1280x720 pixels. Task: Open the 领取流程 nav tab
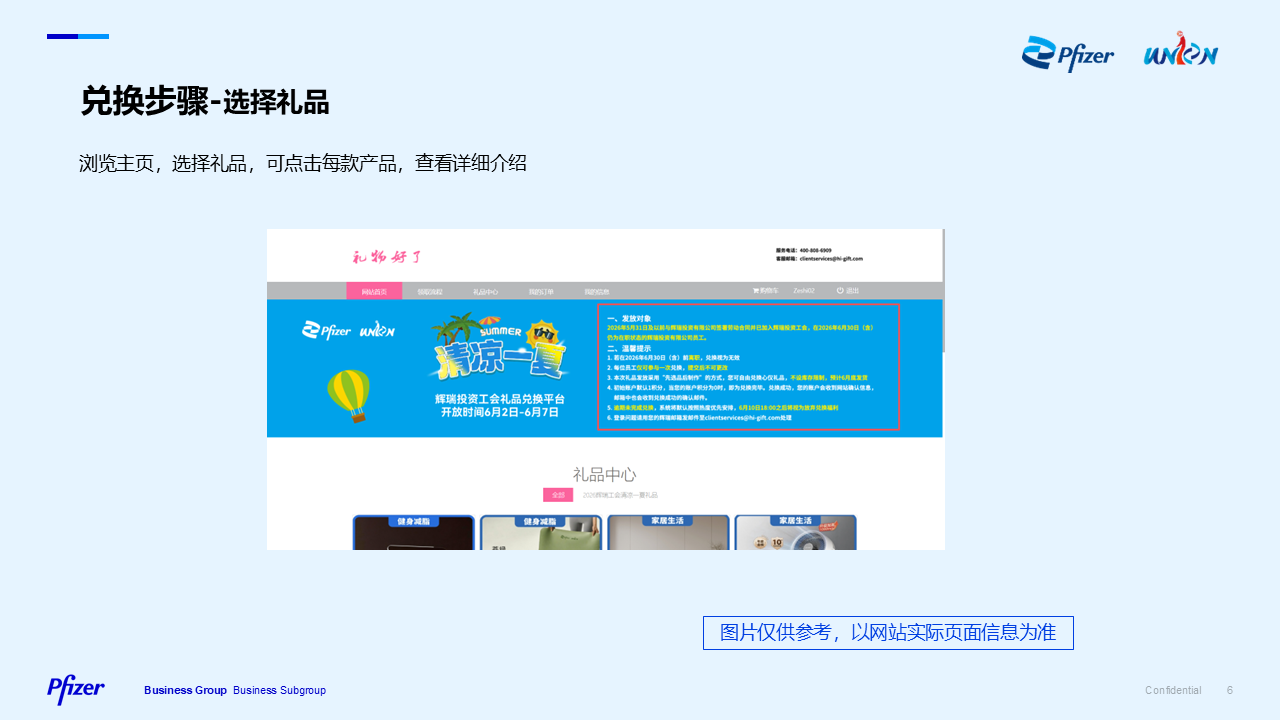pyautogui.click(x=431, y=291)
